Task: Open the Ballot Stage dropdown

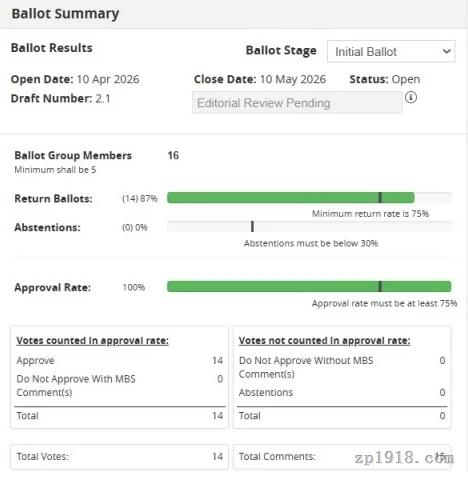Action: 391,51
